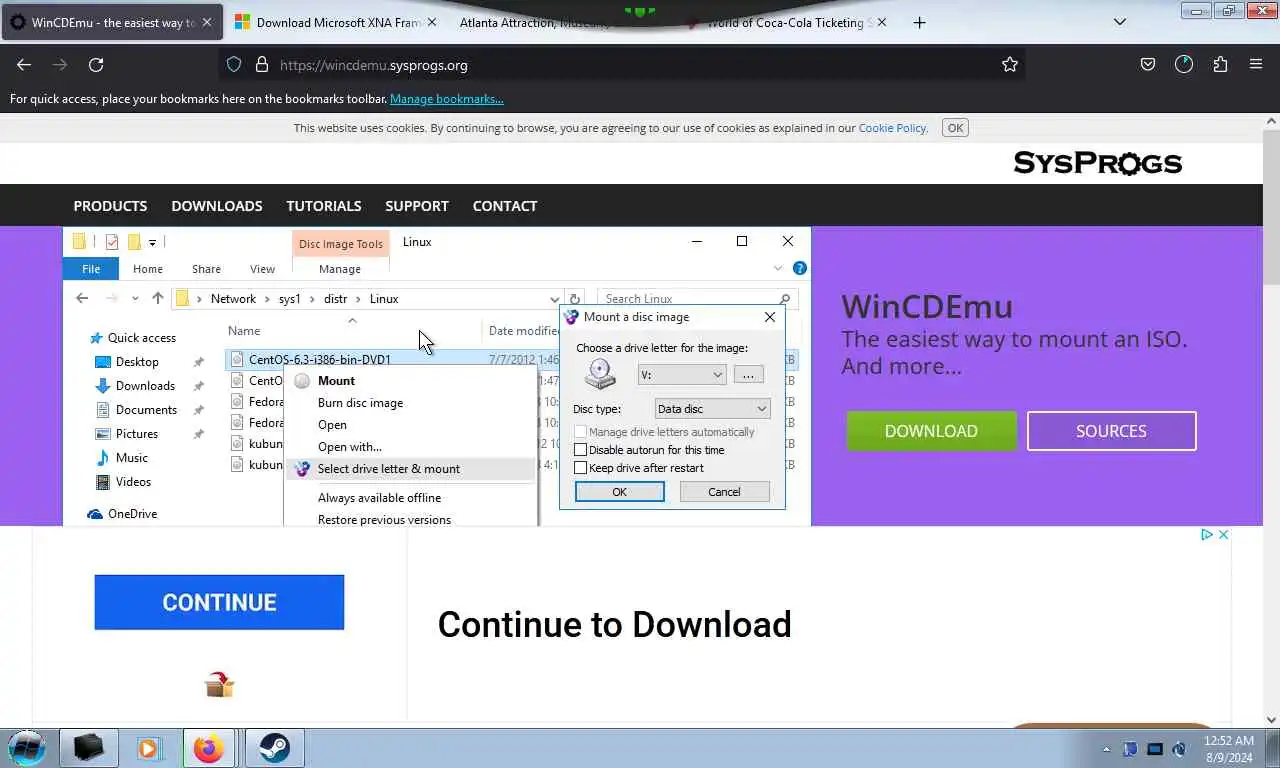The height and width of the screenshot is (768, 1280).
Task: Open the Firefox account icon
Action: [1184, 64]
